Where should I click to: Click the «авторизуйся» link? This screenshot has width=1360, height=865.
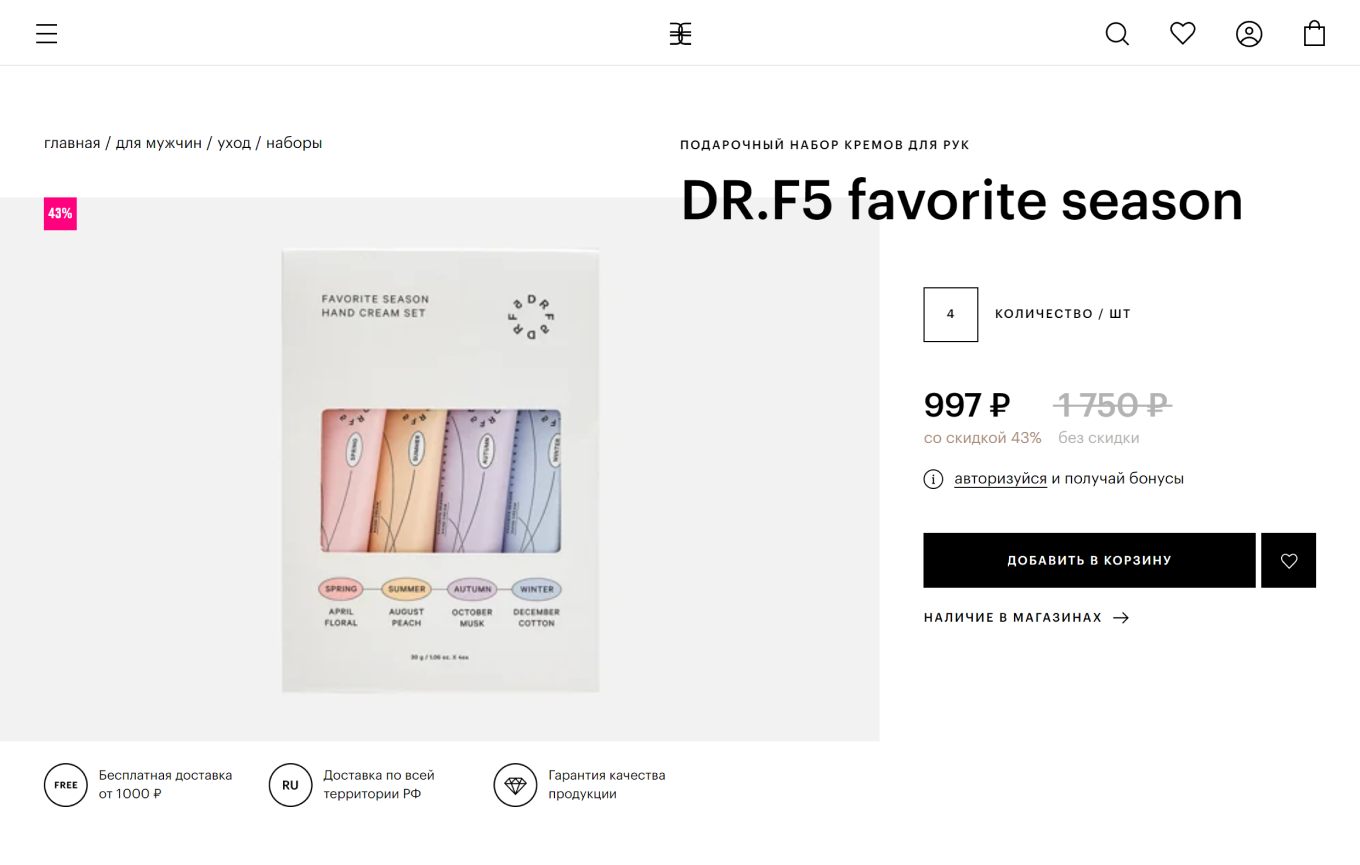[x=1000, y=479]
